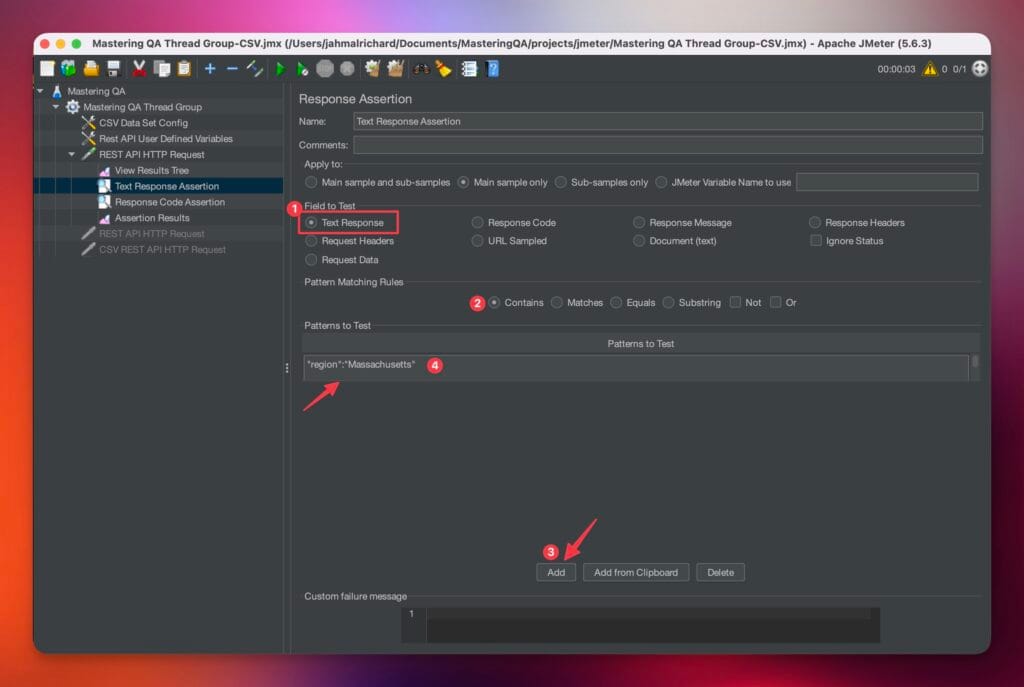Toggle the Not checkbox
1024x687 pixels.
pyautogui.click(x=735, y=302)
